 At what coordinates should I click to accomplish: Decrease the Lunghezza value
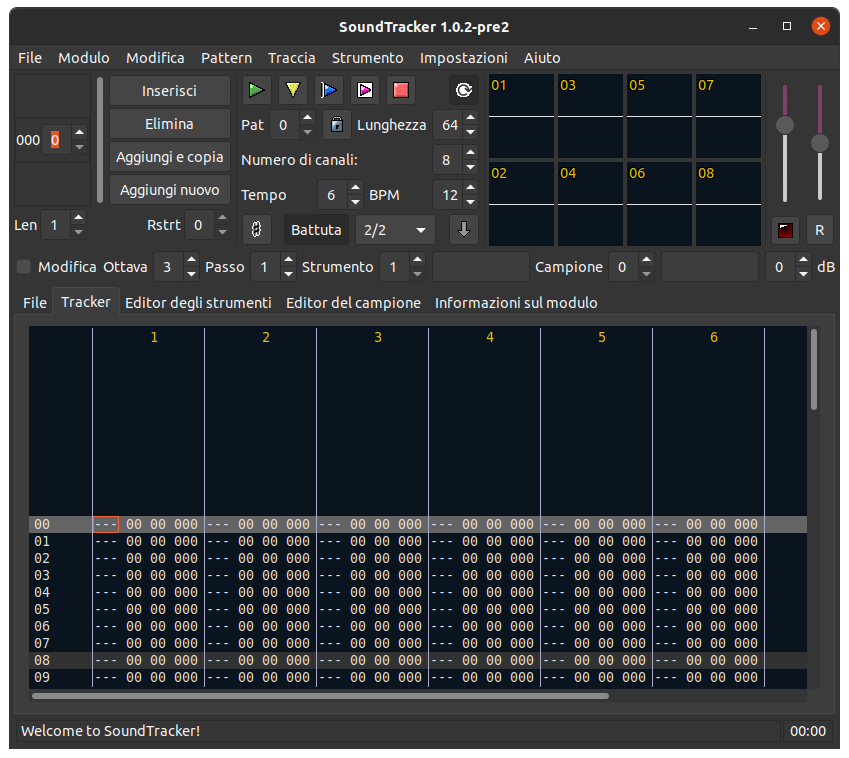tap(471, 132)
